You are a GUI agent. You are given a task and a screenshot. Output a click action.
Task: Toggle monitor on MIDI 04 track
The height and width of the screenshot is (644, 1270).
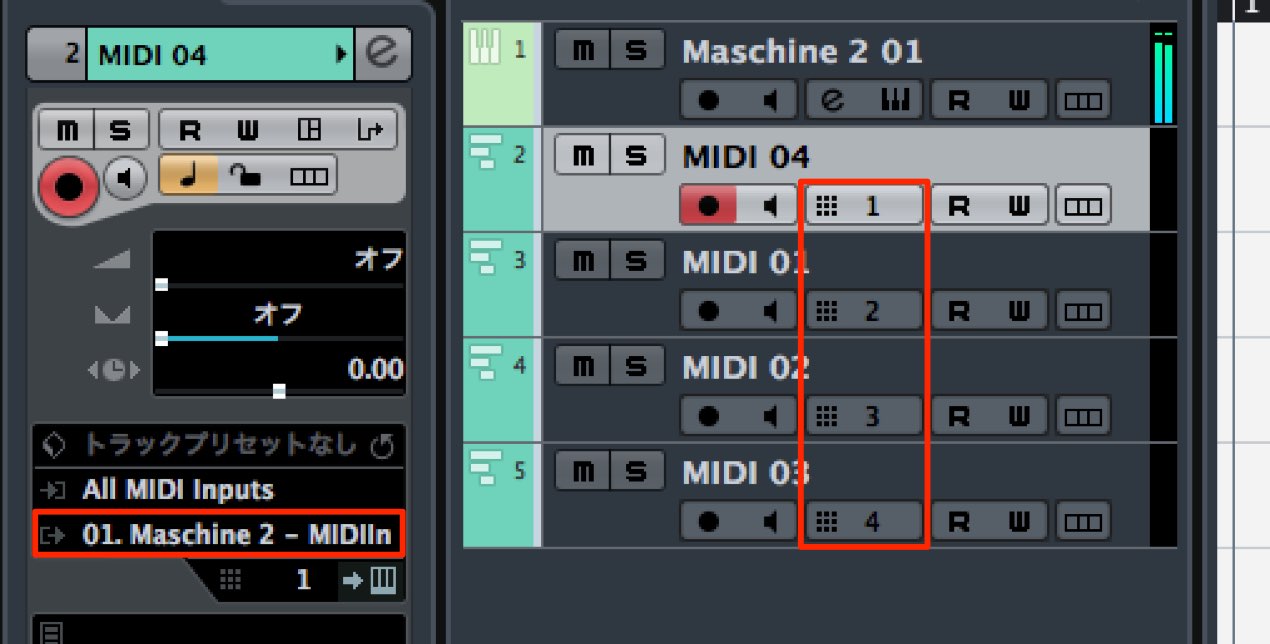[x=769, y=206]
